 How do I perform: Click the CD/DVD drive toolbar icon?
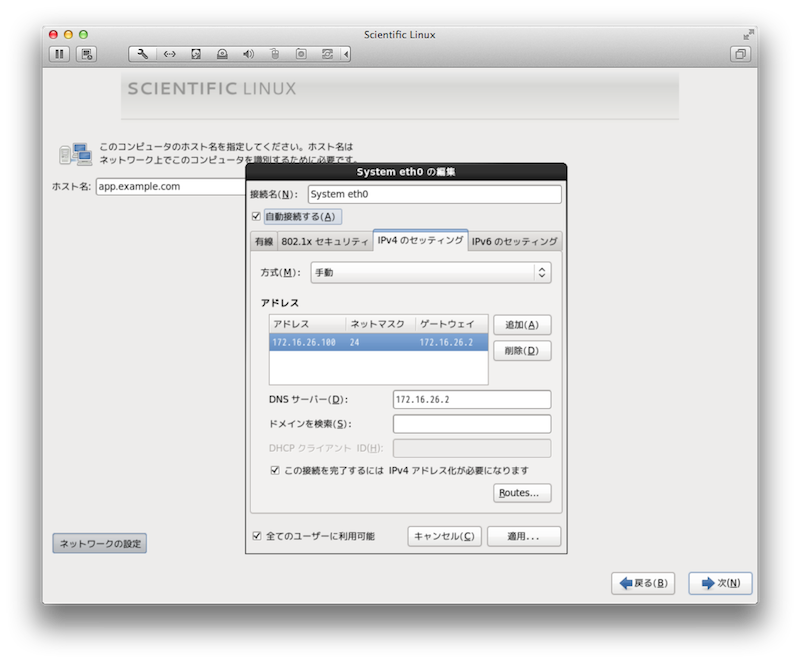point(222,54)
